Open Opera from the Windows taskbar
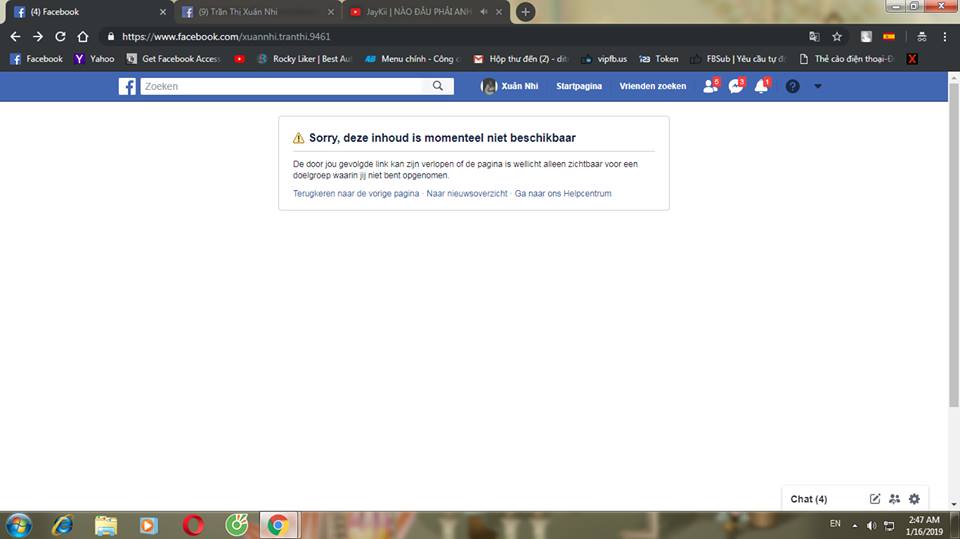 pyautogui.click(x=194, y=525)
